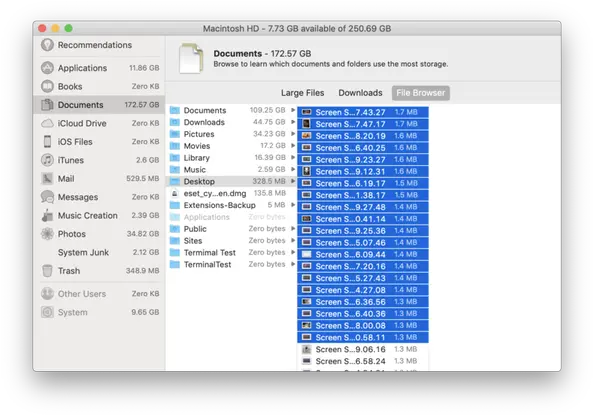The image size is (593, 415).
Task: Click the Movies folder icon
Action: [175, 146]
